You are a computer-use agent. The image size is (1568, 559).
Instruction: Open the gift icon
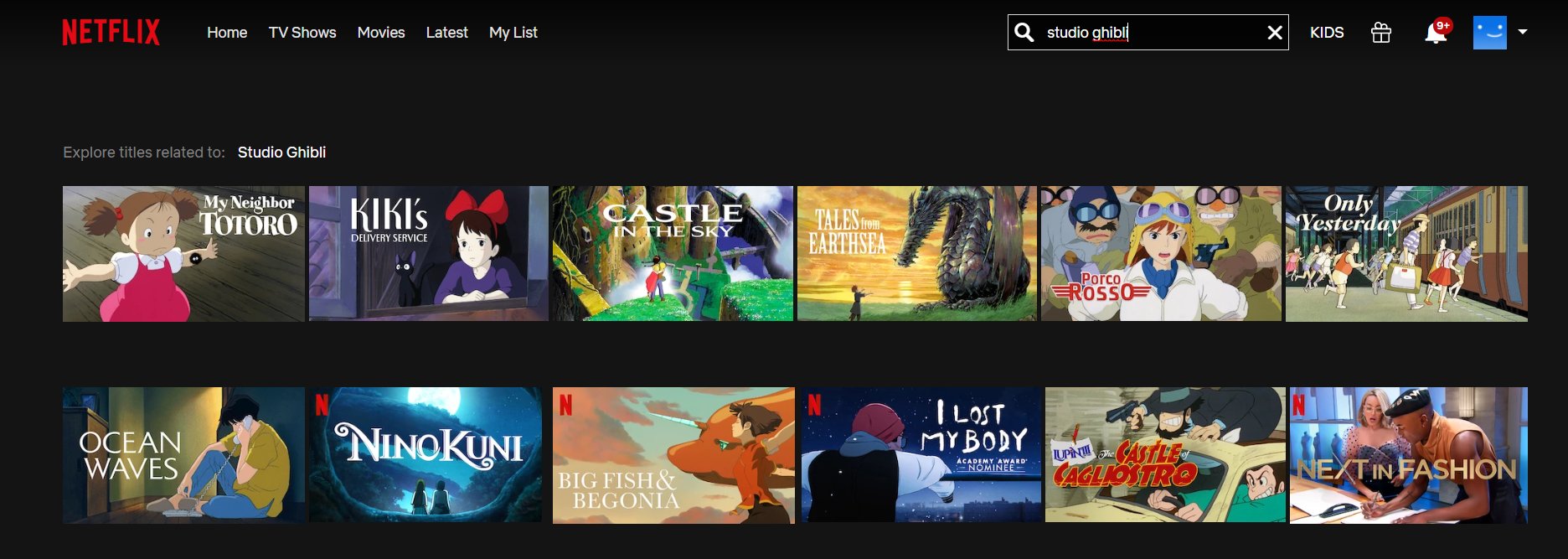[x=1381, y=33]
